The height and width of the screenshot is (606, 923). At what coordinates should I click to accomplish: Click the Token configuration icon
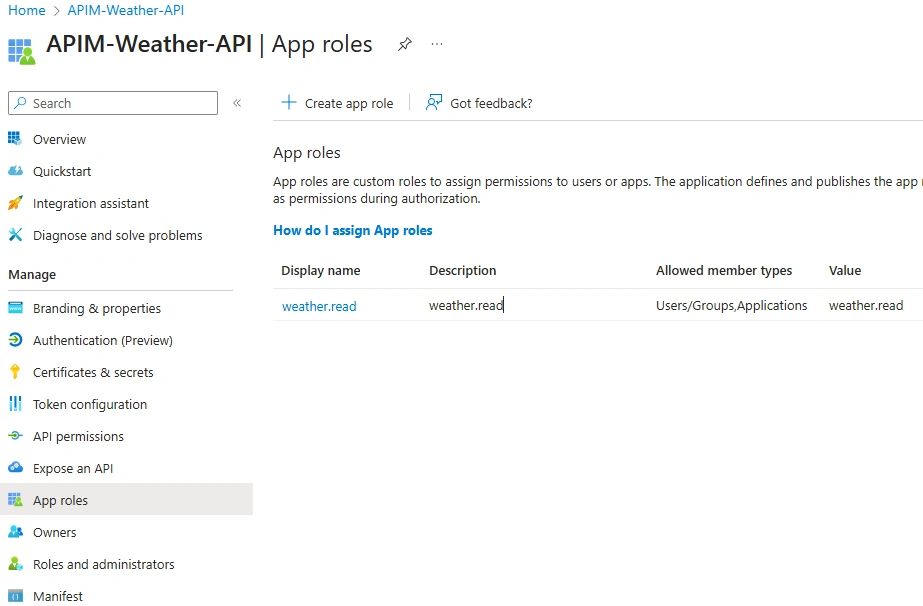coord(15,404)
